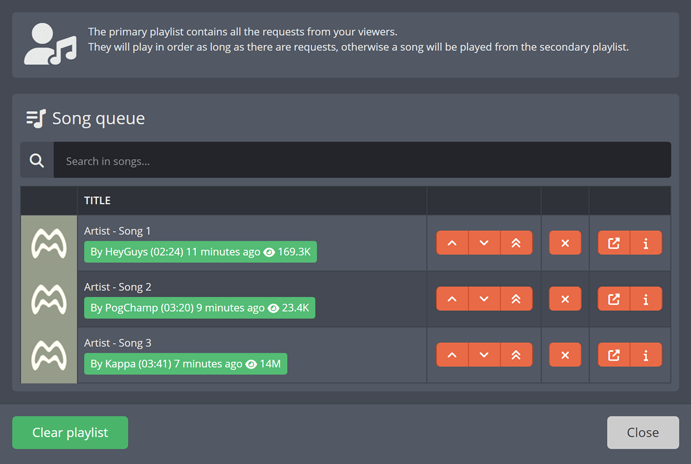Open Song 1 in external link

click(614, 243)
